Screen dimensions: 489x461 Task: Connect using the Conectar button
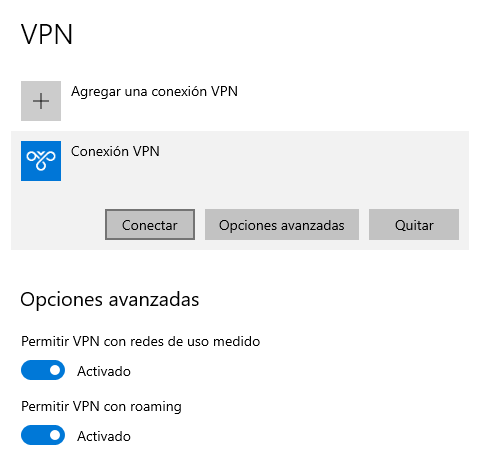tap(150, 225)
